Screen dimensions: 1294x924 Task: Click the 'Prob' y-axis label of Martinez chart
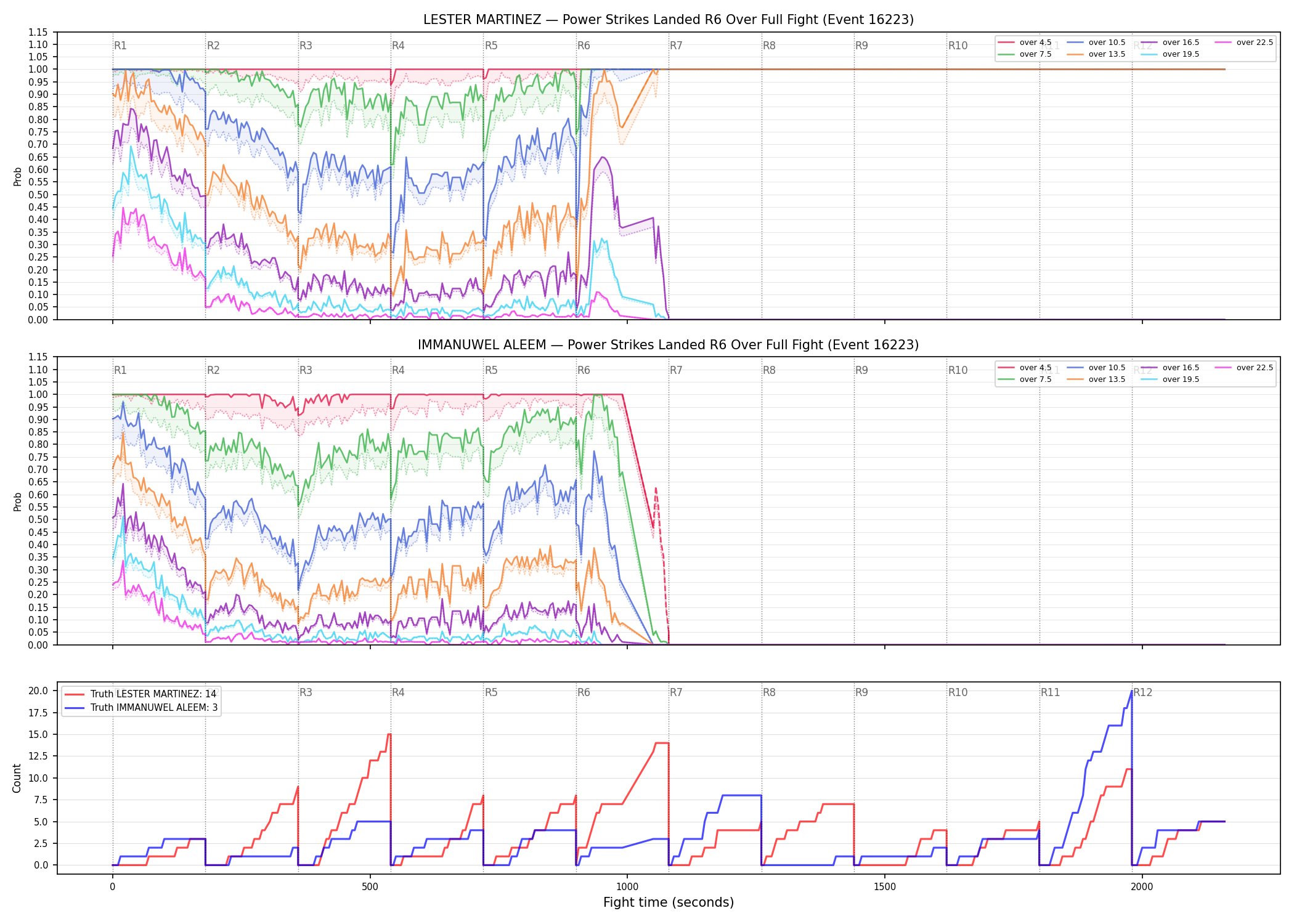pyautogui.click(x=17, y=177)
